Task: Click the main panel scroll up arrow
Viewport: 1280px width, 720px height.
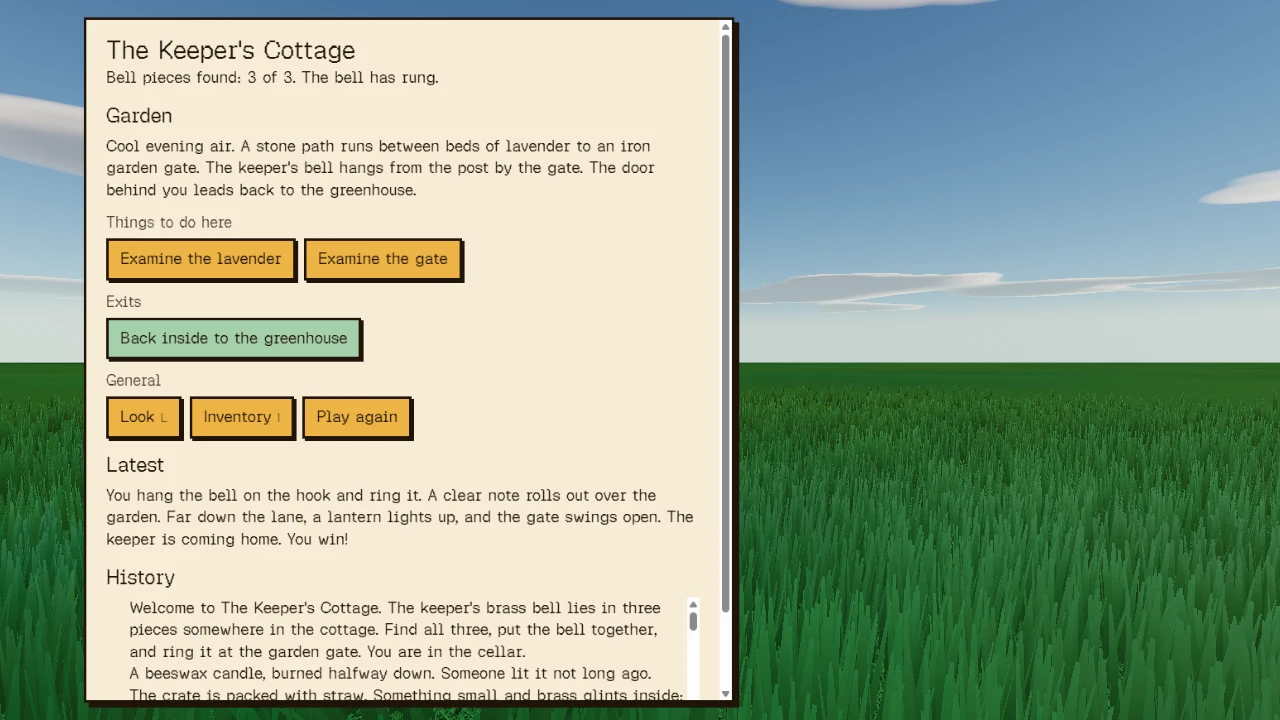Action: coord(726,28)
